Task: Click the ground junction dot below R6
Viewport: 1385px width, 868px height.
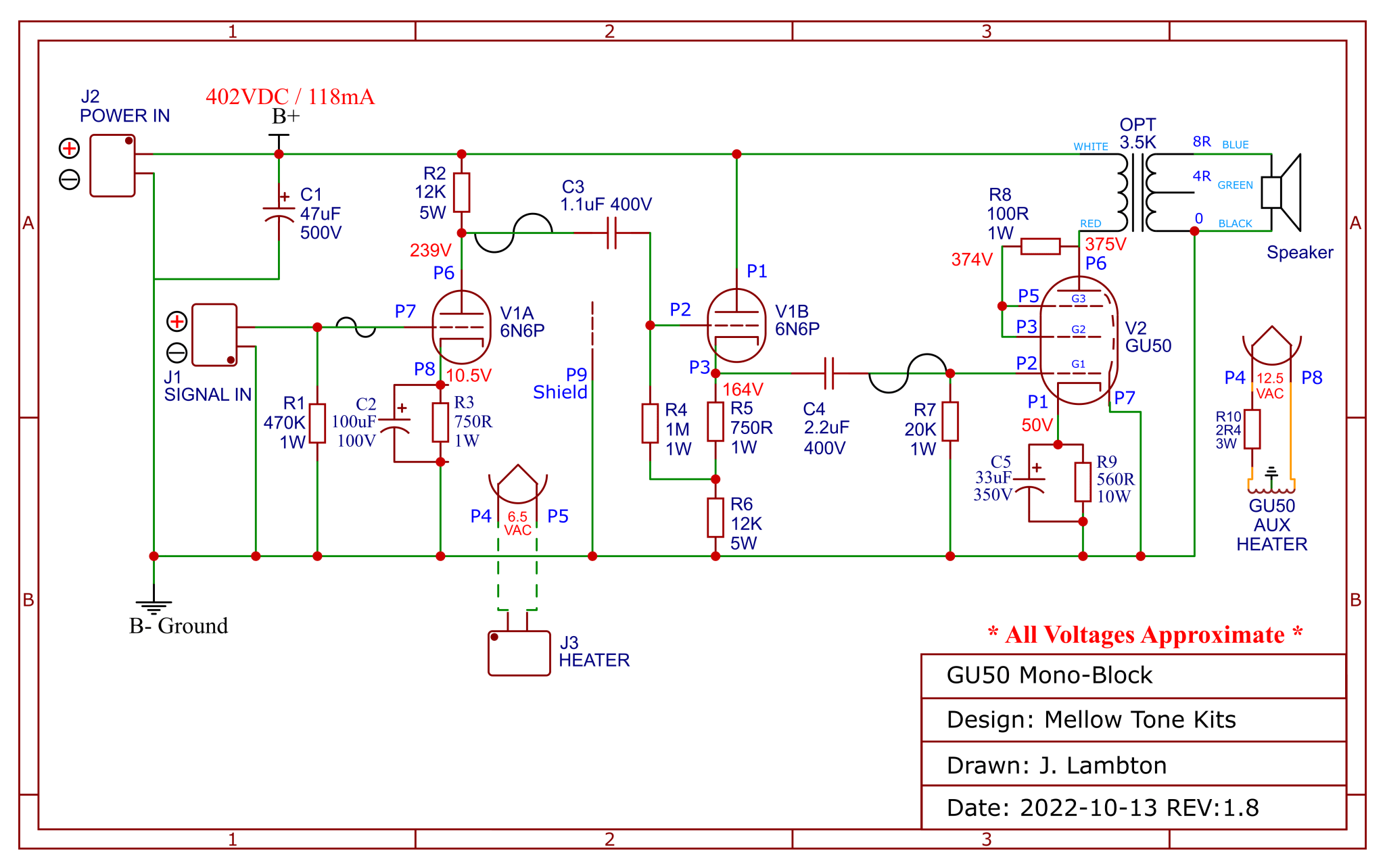Action: point(715,556)
